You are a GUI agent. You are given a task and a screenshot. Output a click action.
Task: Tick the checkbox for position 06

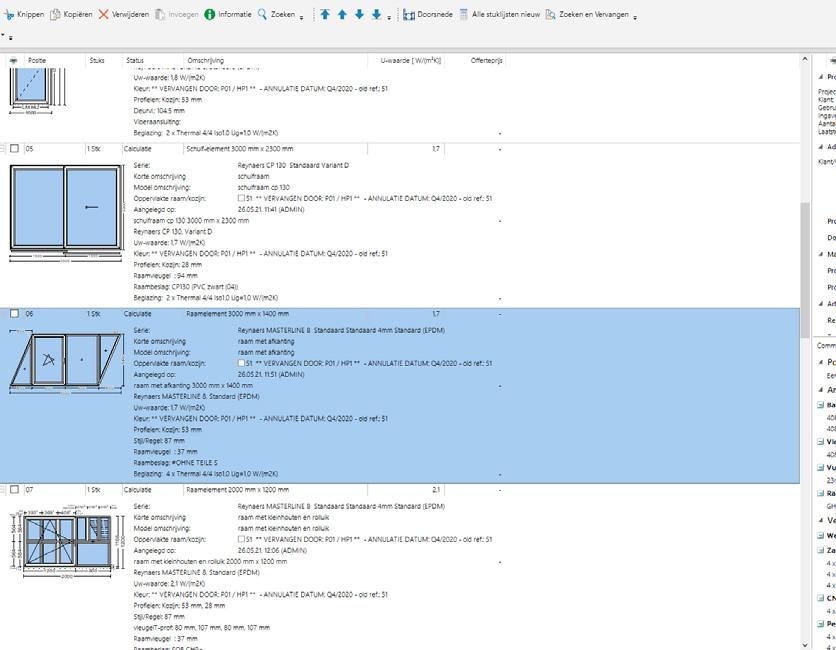pyautogui.click(x=14, y=314)
